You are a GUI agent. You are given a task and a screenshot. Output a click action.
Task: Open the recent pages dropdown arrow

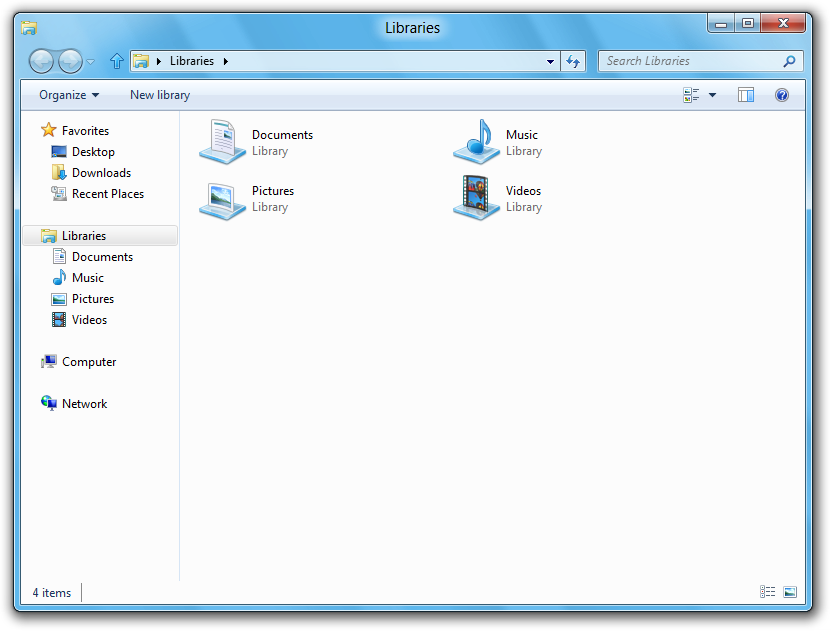point(91,62)
